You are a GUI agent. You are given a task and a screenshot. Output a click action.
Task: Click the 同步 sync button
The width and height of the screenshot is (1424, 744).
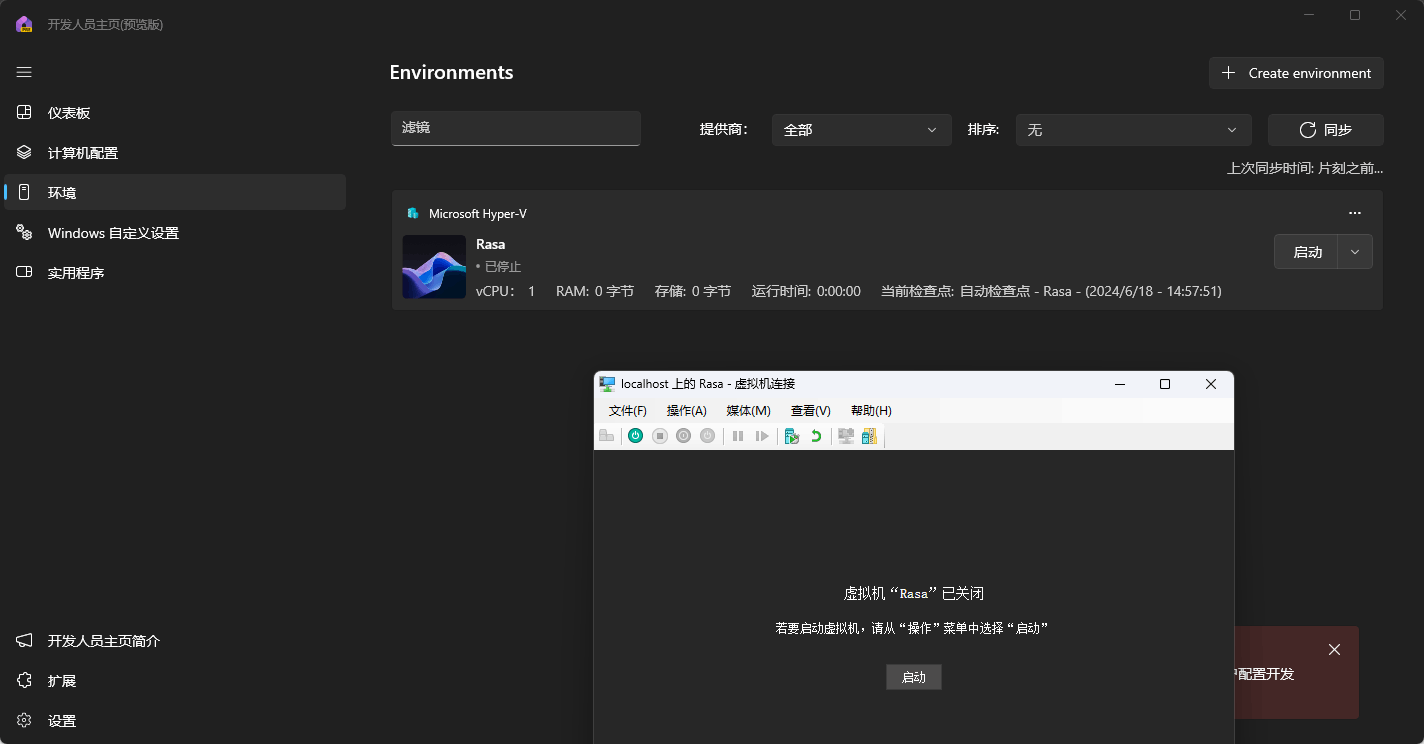click(x=1325, y=130)
